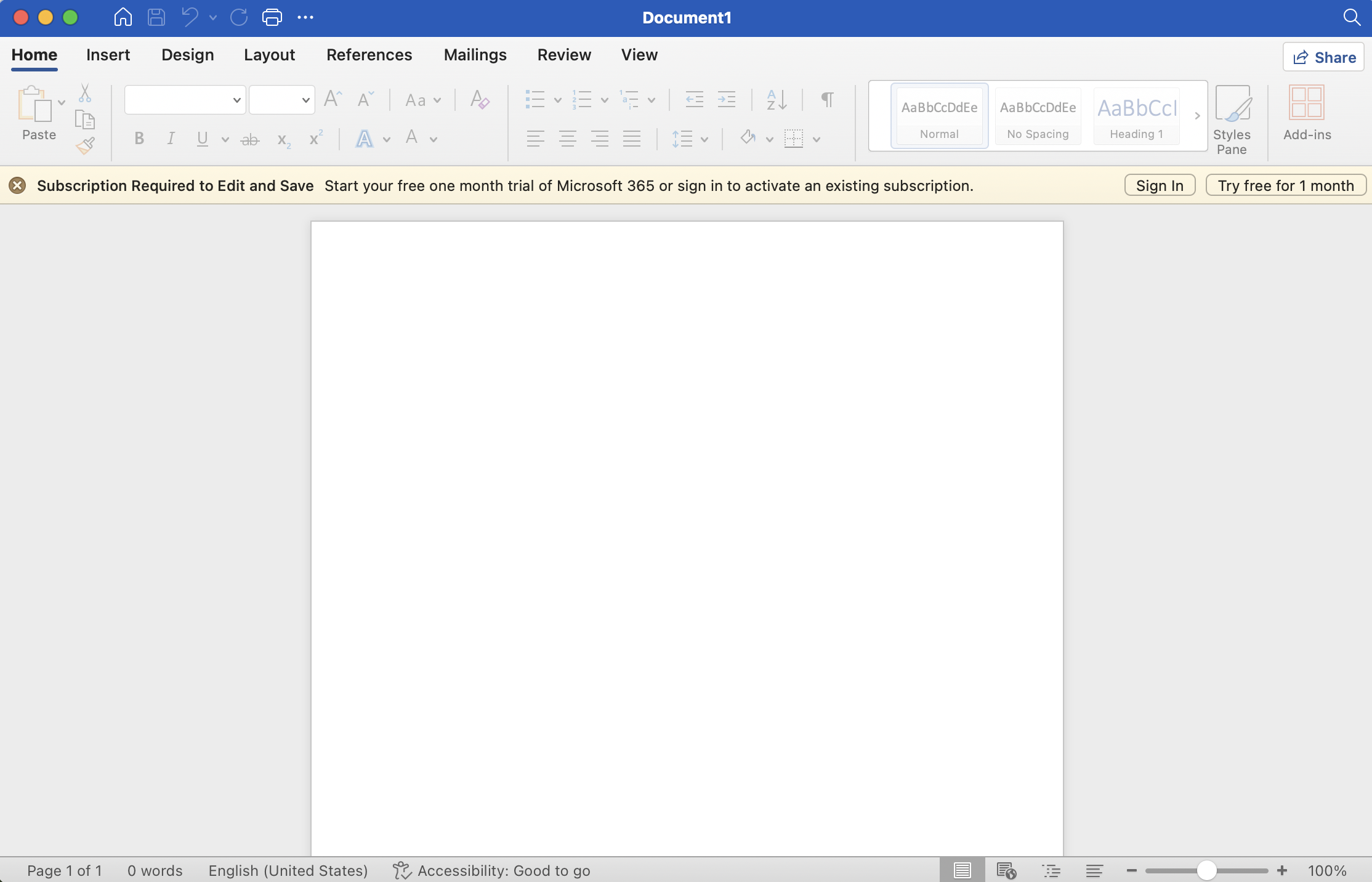The width and height of the screenshot is (1372, 882).
Task: Switch to the Insert tab
Action: [x=108, y=55]
